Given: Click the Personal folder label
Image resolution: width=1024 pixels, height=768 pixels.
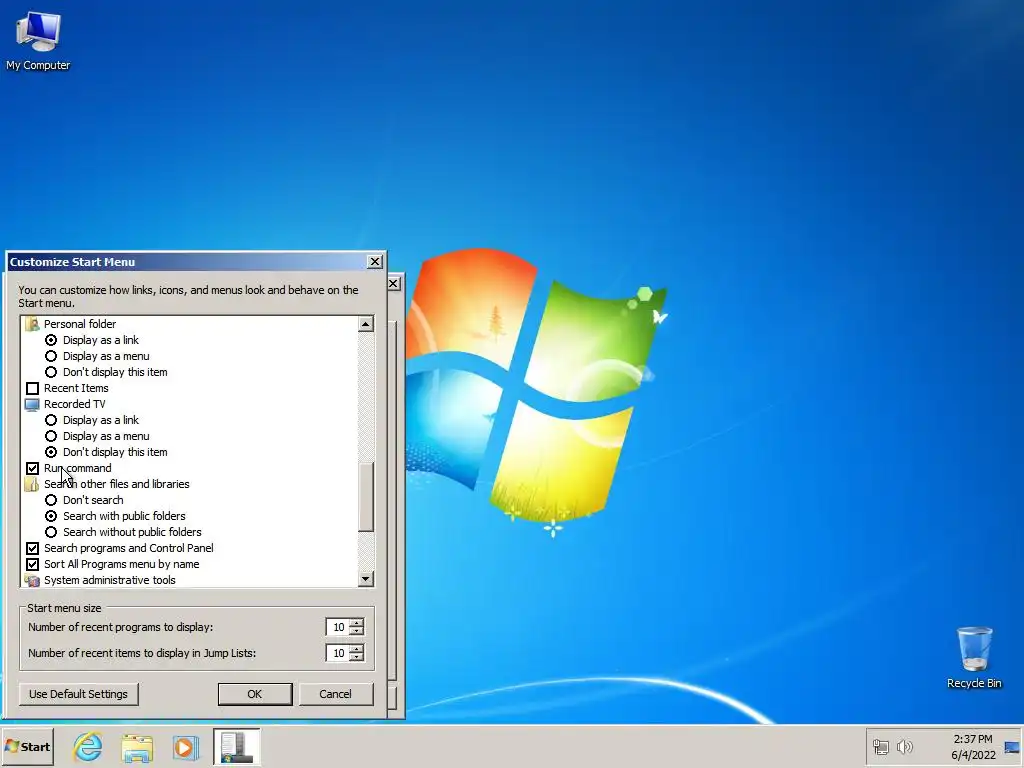Looking at the screenshot, I should [x=80, y=324].
